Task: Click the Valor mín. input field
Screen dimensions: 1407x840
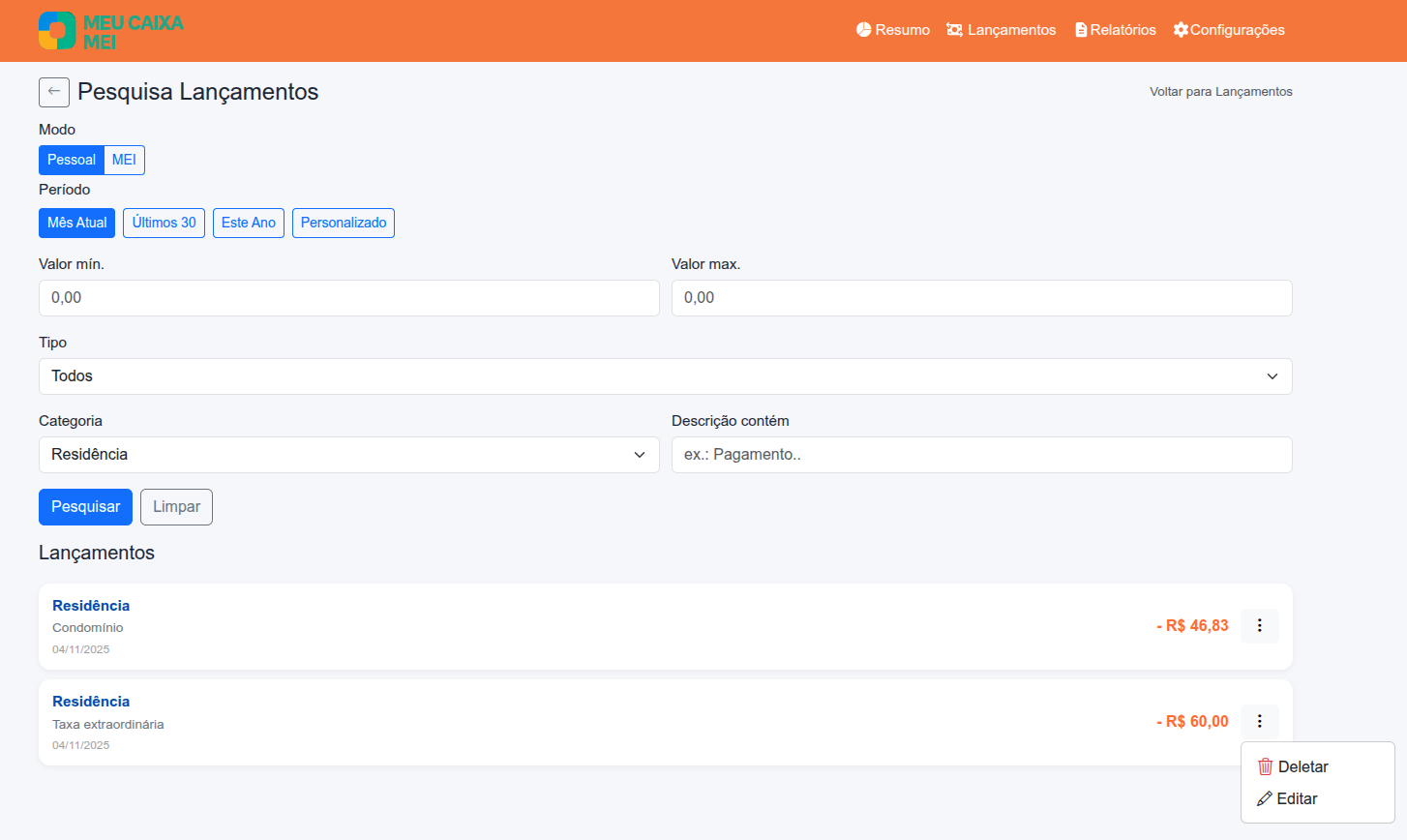Action: (348, 298)
